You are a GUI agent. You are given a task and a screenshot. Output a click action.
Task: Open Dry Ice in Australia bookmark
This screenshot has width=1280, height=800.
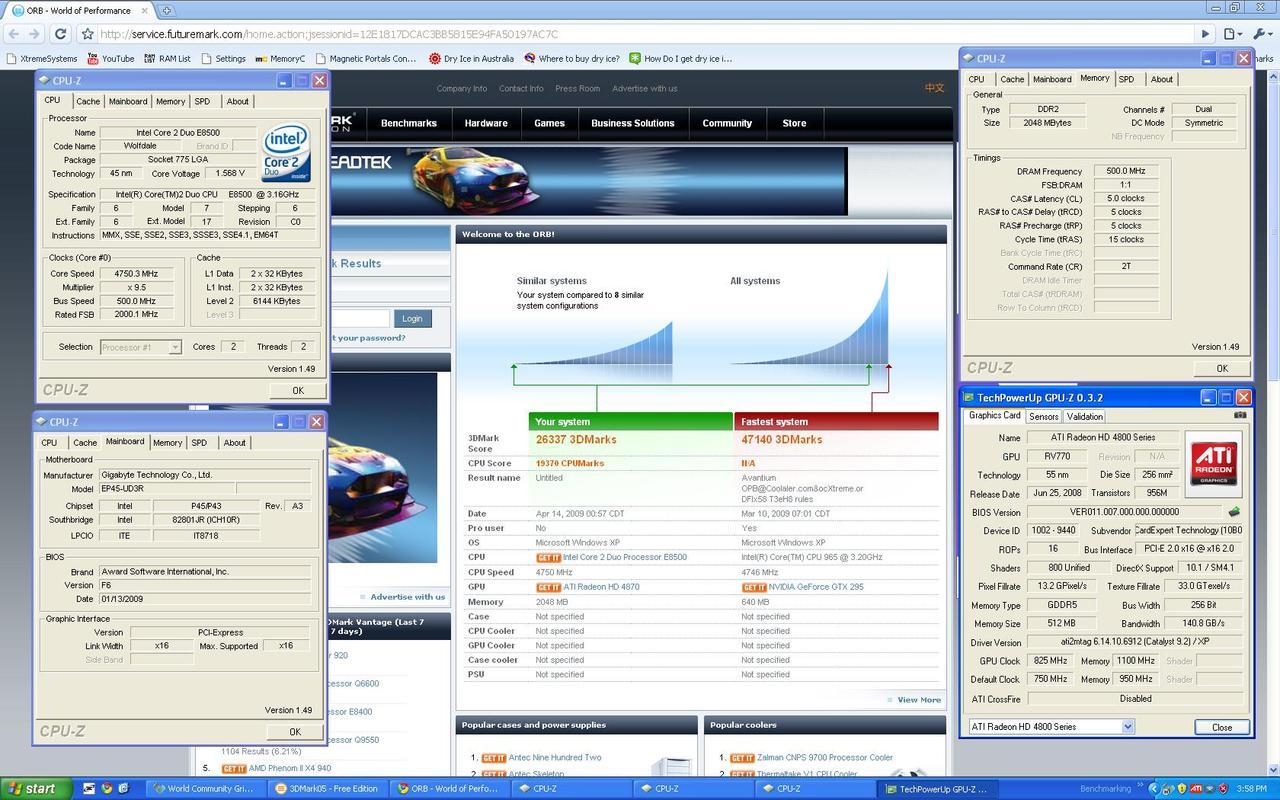tap(471, 58)
